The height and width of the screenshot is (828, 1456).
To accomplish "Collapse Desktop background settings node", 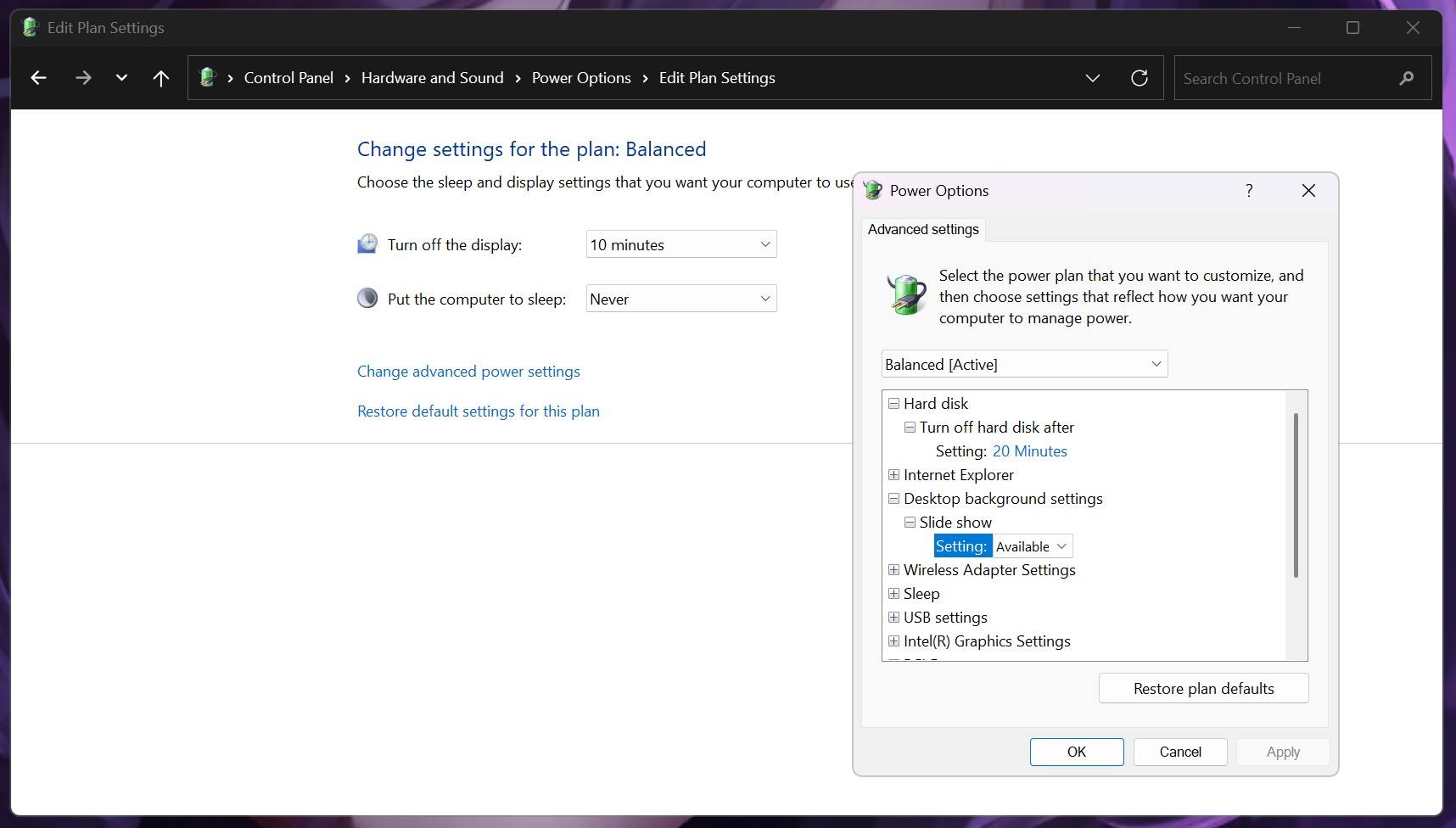I will point(893,499).
